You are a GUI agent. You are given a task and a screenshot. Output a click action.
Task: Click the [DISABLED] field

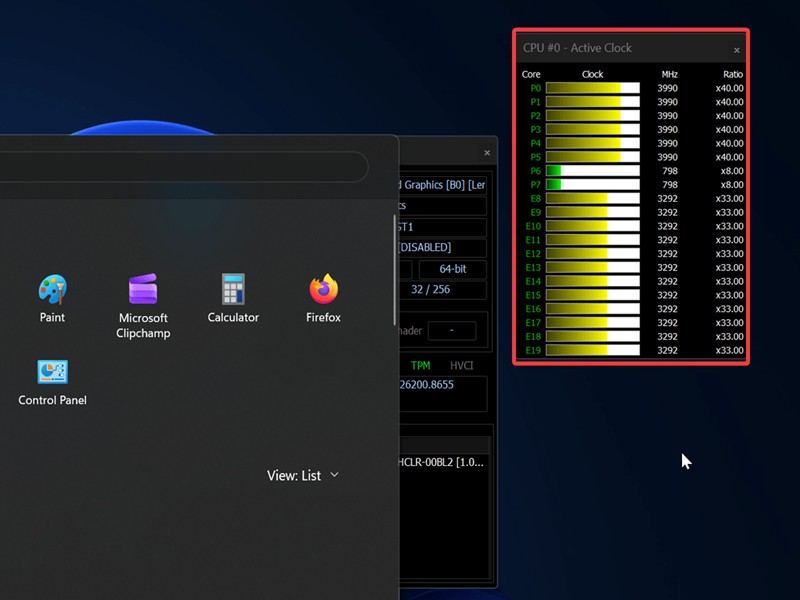[x=442, y=247]
